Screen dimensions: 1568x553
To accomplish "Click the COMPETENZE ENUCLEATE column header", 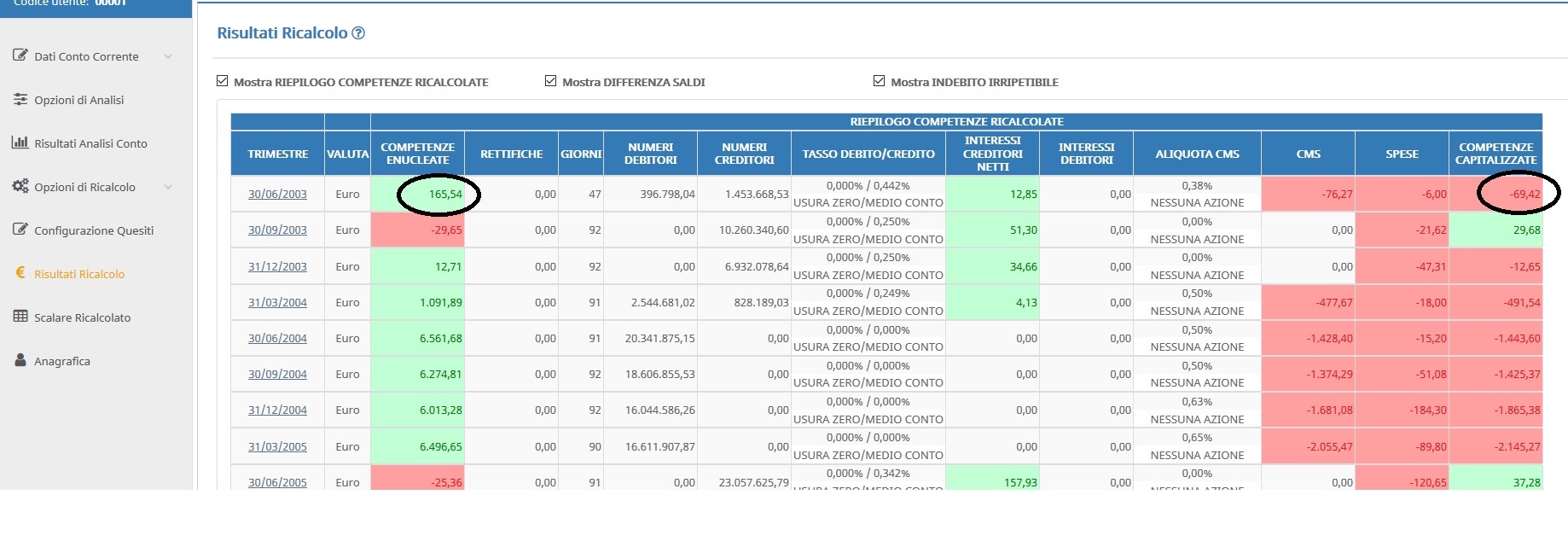I will [x=418, y=154].
